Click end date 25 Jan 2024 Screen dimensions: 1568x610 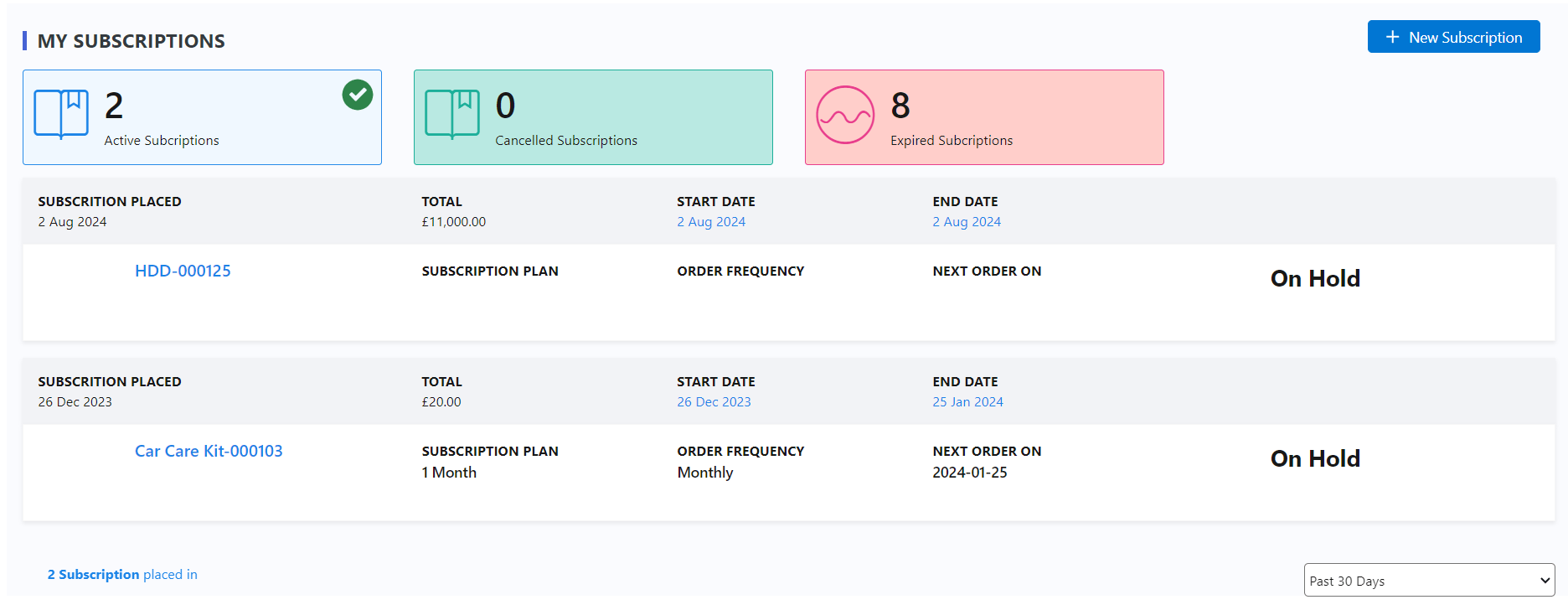pos(967,402)
